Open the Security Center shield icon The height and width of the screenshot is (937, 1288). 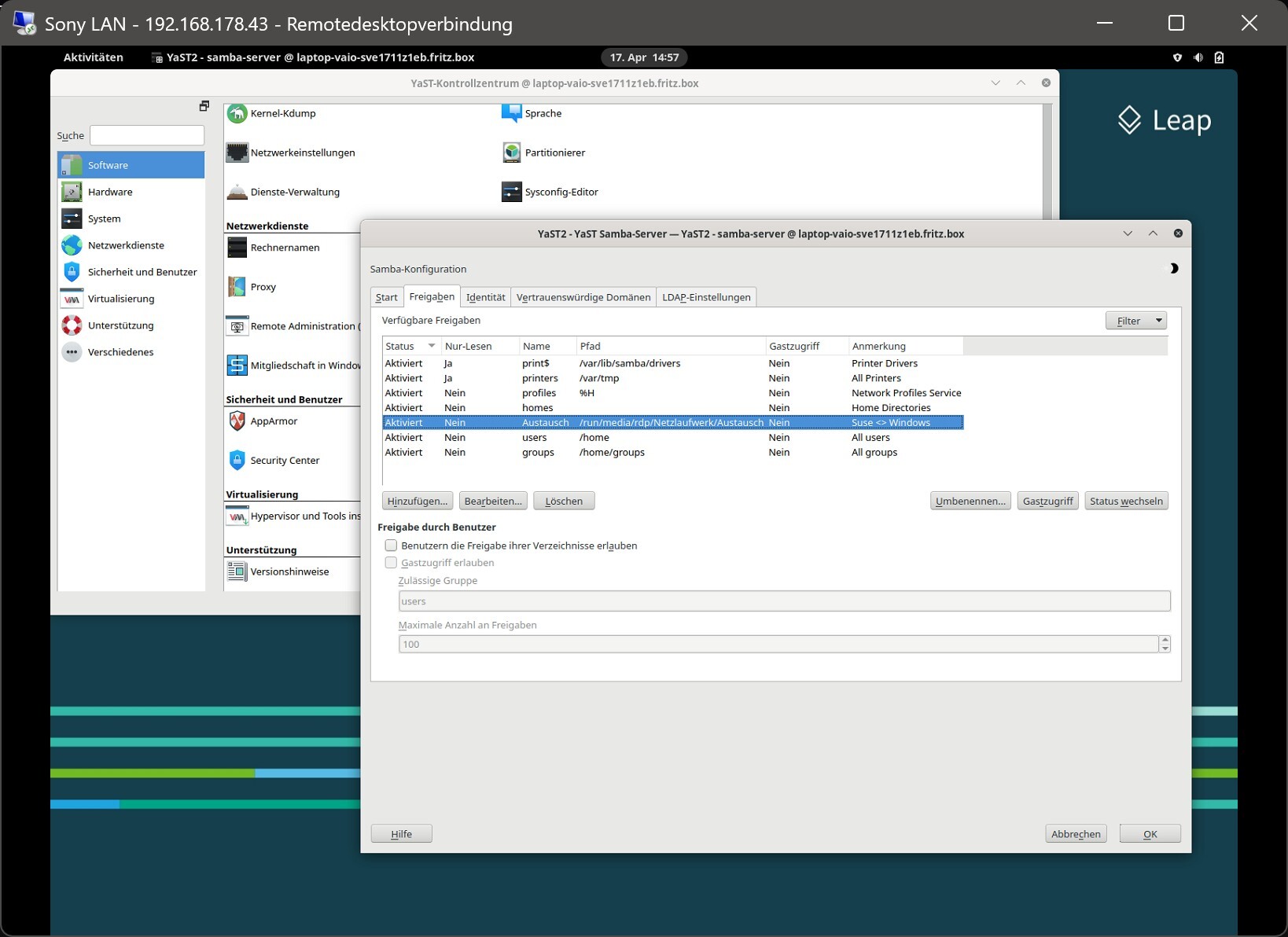(237, 461)
